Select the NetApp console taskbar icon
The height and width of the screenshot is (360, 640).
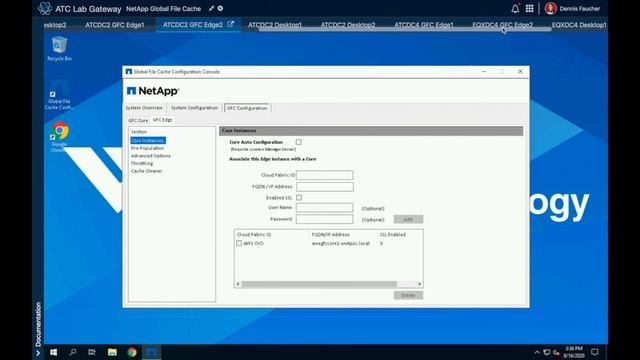[x=151, y=352]
